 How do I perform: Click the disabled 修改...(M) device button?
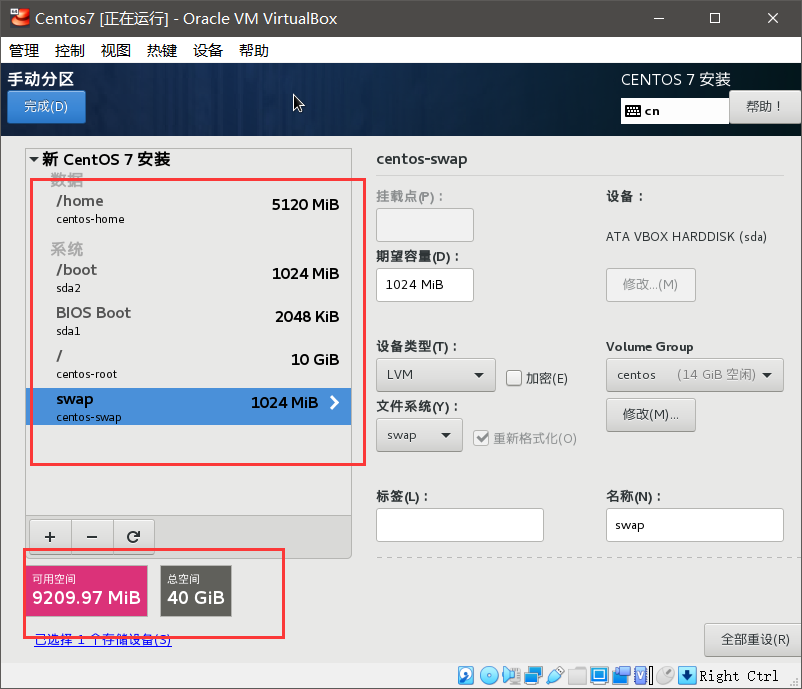click(x=651, y=284)
